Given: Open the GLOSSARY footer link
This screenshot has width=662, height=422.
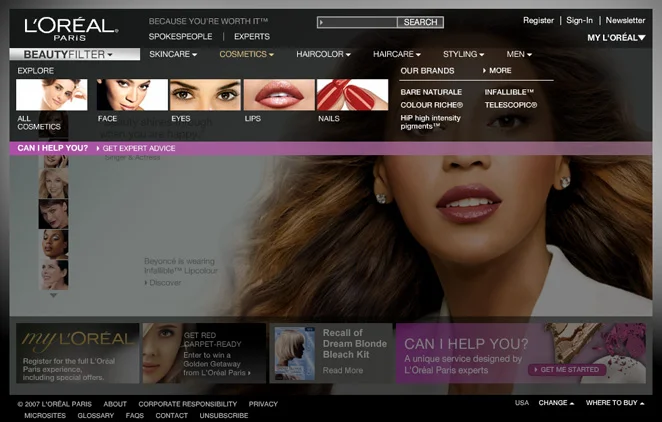Looking at the screenshot, I should coord(96,416).
